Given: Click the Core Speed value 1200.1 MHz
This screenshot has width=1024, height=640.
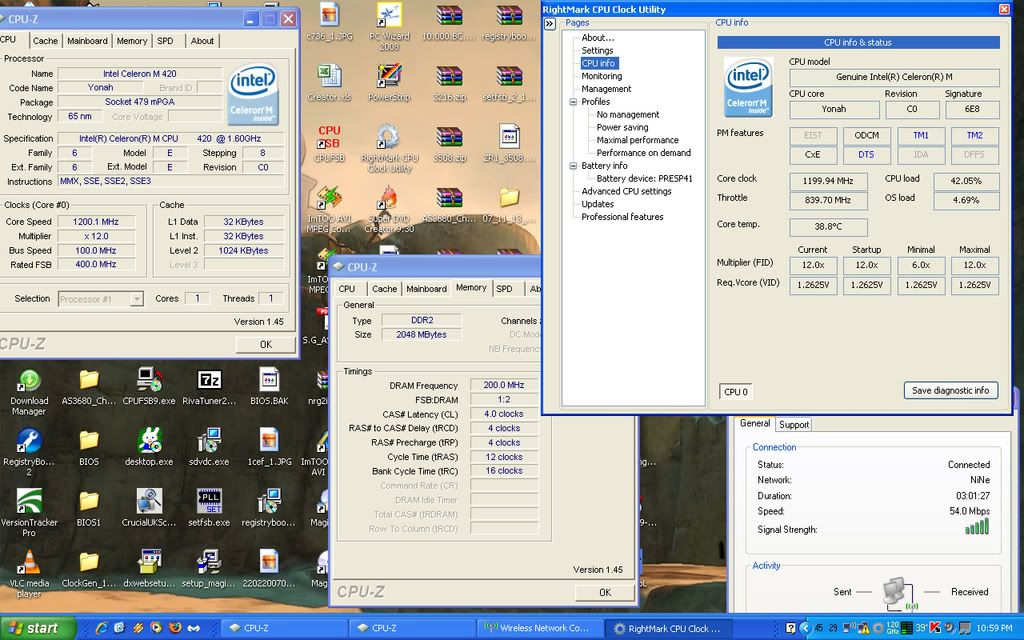Looking at the screenshot, I should [x=96, y=222].
